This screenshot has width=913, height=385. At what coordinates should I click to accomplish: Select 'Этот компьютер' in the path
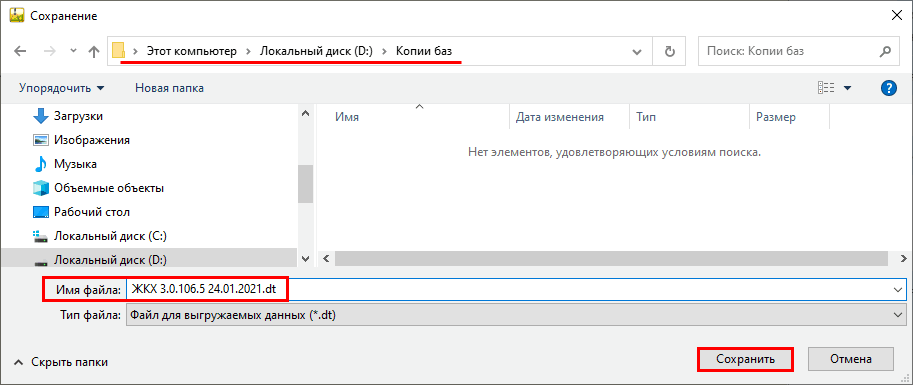click(192, 51)
